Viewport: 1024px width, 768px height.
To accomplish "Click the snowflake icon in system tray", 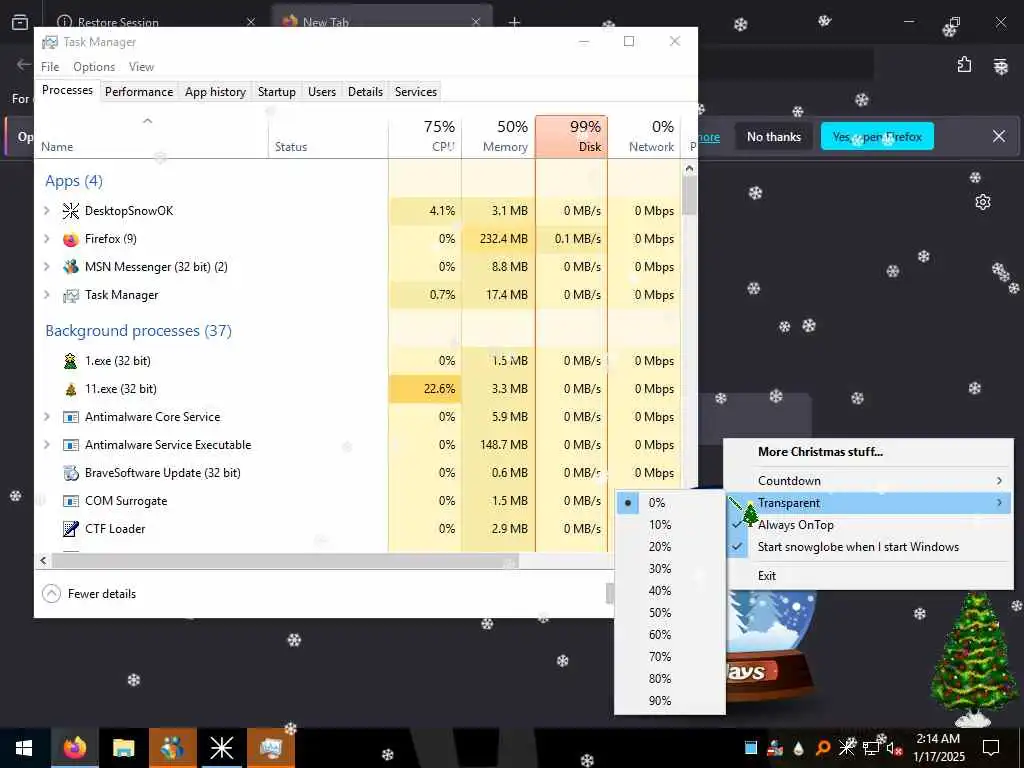I will click(x=846, y=748).
